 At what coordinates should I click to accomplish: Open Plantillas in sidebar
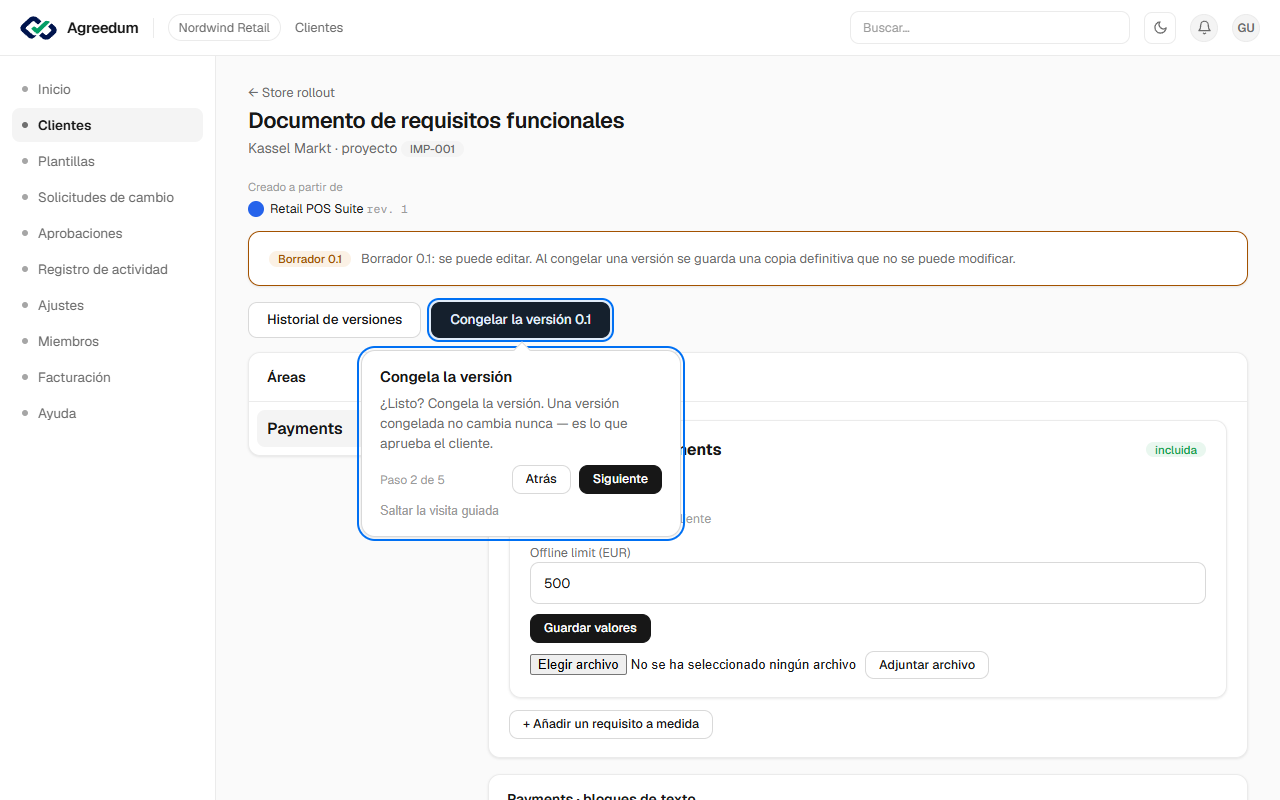[107, 161]
